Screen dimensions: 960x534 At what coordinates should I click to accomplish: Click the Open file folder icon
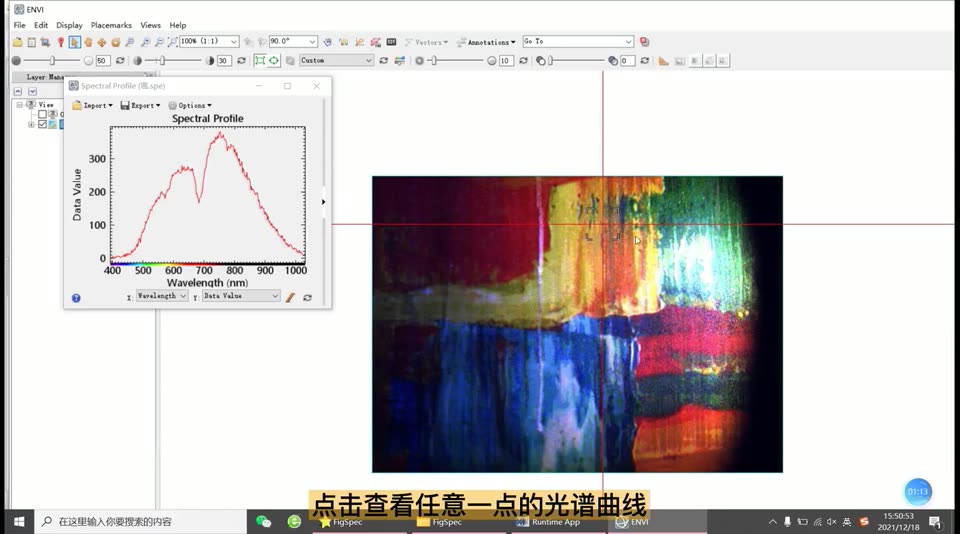tap(17, 42)
